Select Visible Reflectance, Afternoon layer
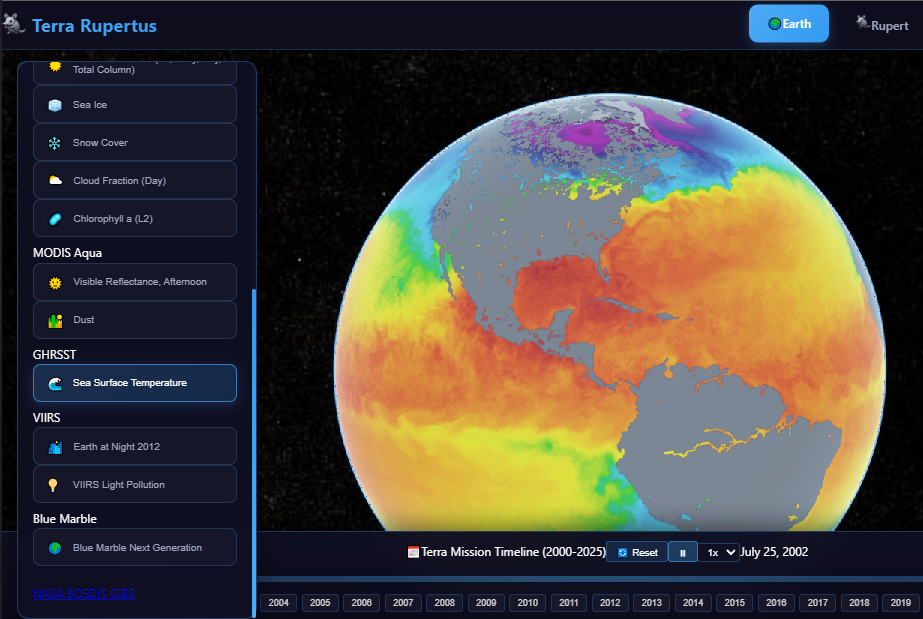Viewport: 923px width, 619px height. click(x=135, y=282)
